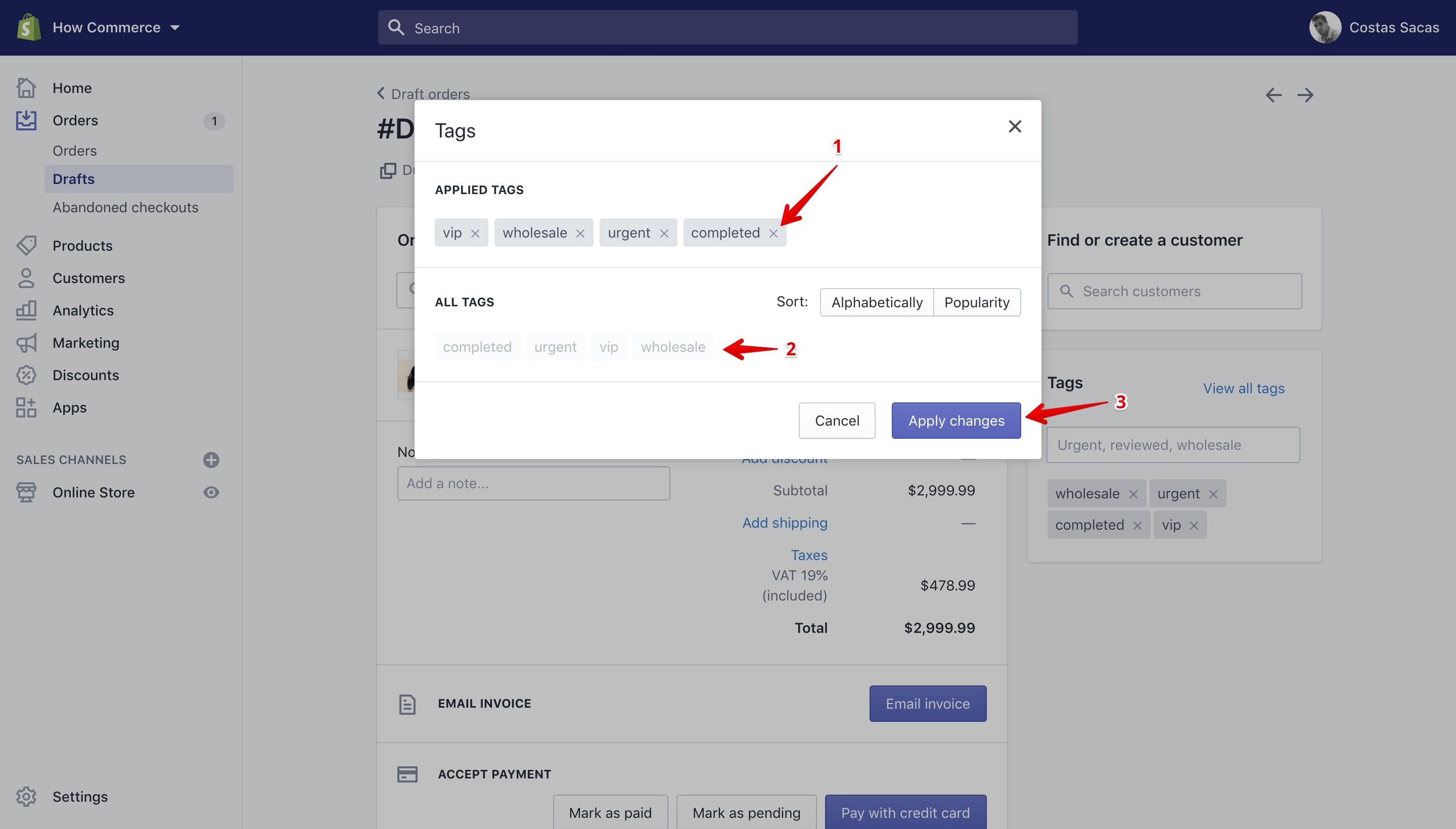Select Drafts in the sidebar

pos(139,179)
